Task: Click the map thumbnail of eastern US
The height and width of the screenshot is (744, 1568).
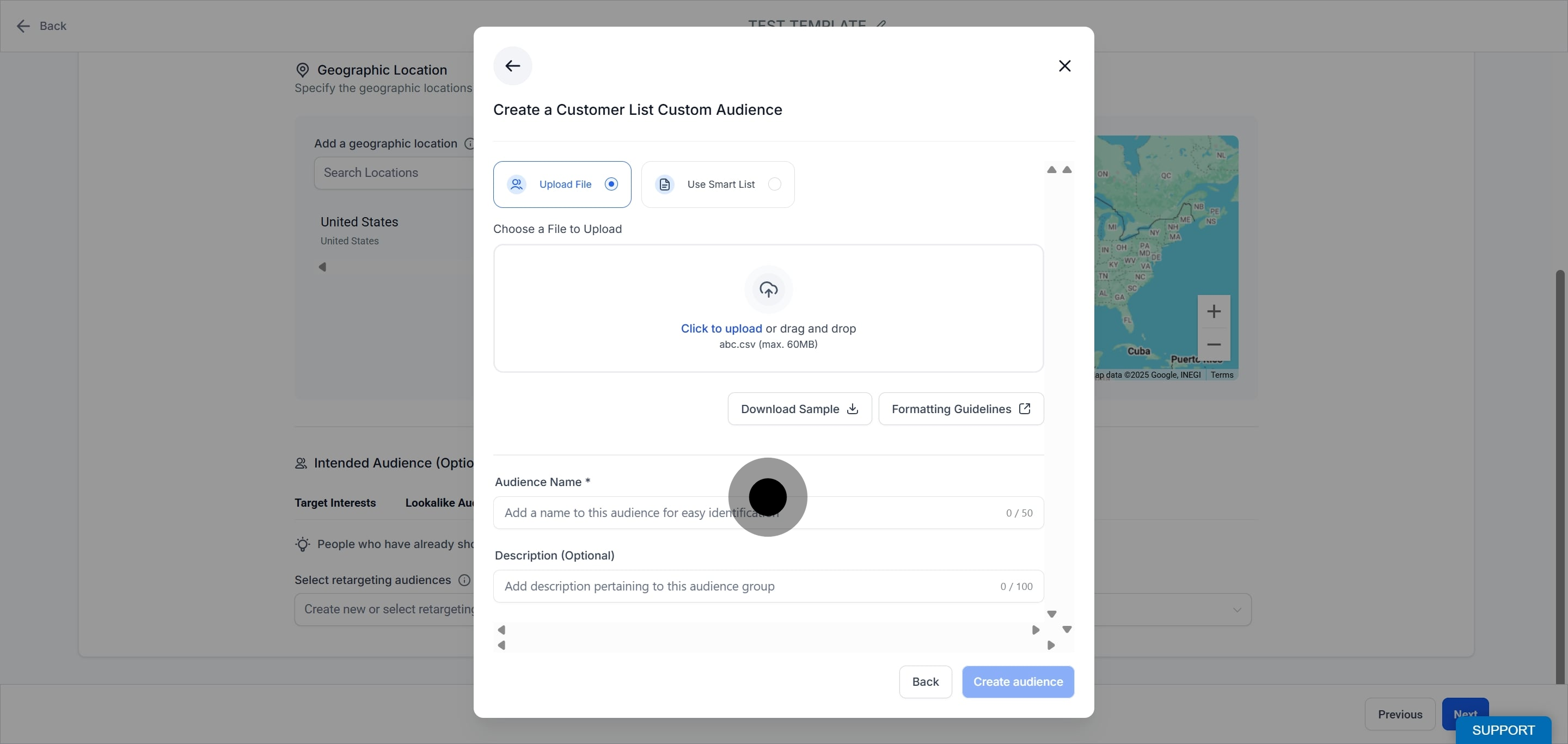Action: click(x=1166, y=258)
